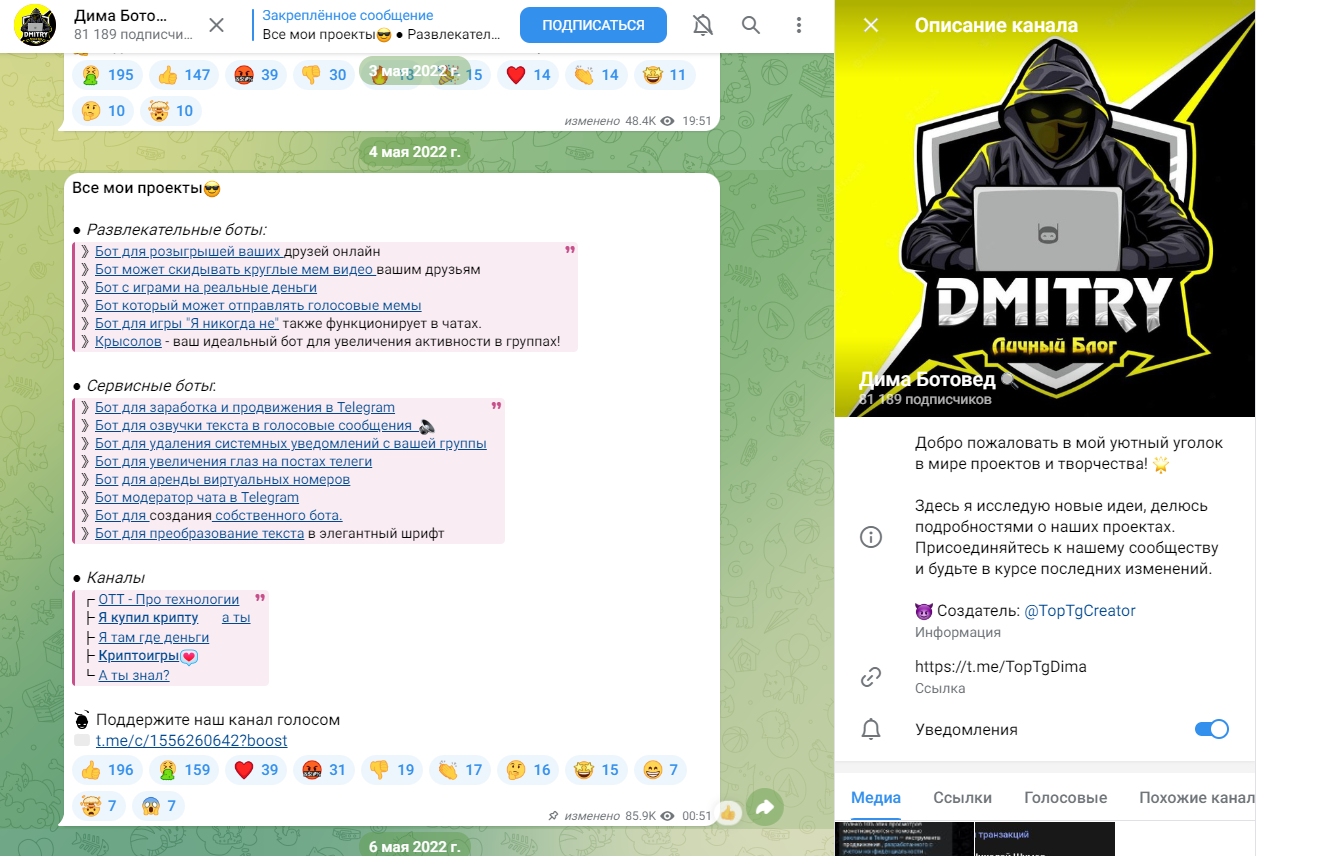This screenshot has width=1339, height=856.
Task: Click the thumbs-down reaction with 30
Action: tap(323, 75)
